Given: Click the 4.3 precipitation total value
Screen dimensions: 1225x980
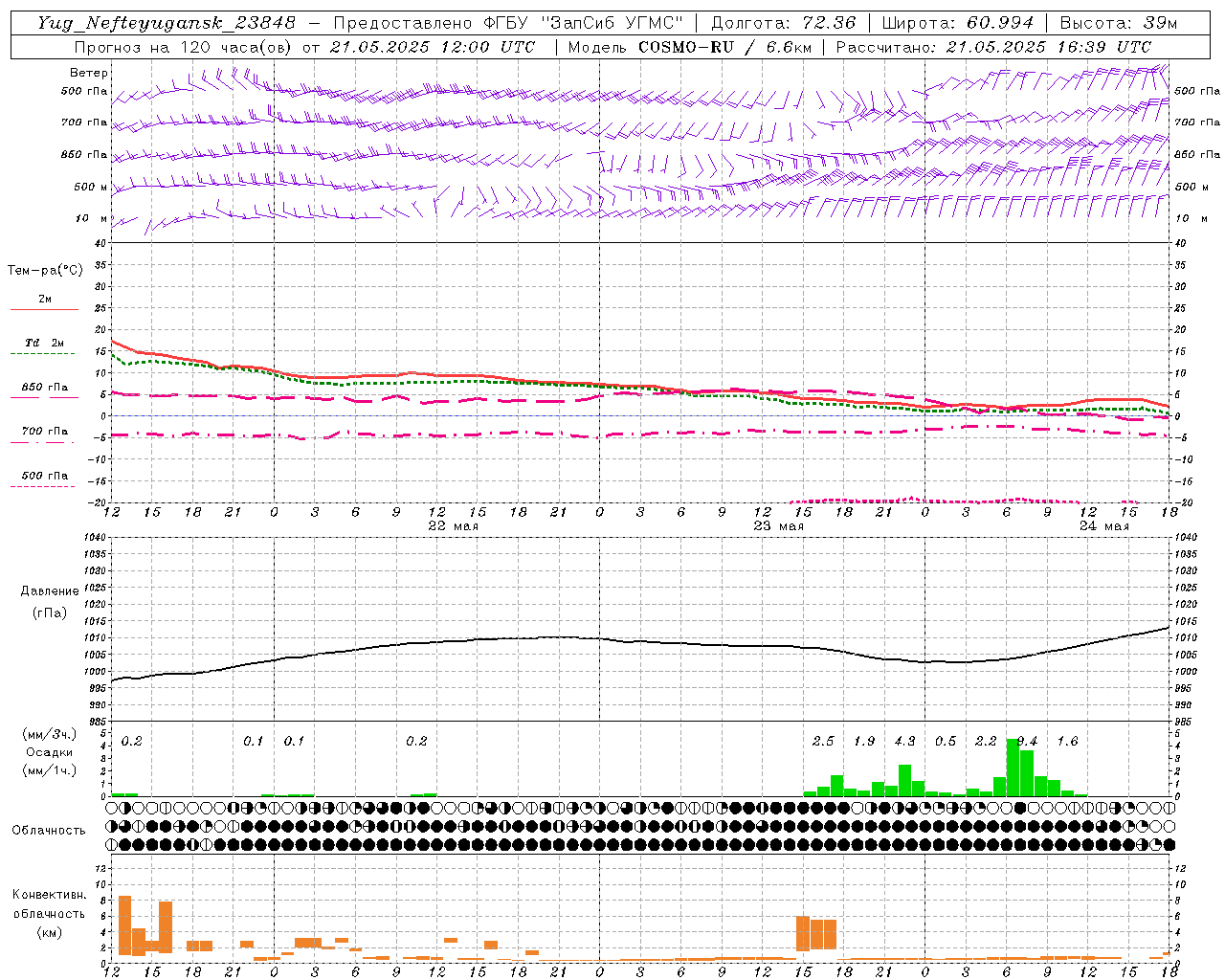Looking at the screenshot, I should [x=904, y=742].
